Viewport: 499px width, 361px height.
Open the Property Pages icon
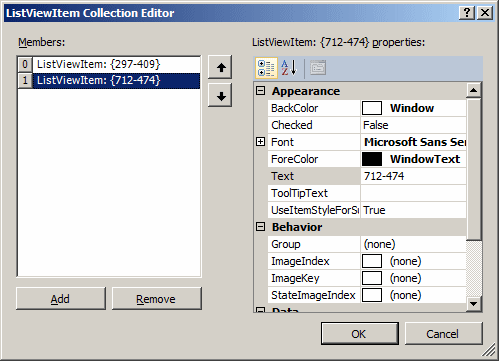pos(318,68)
